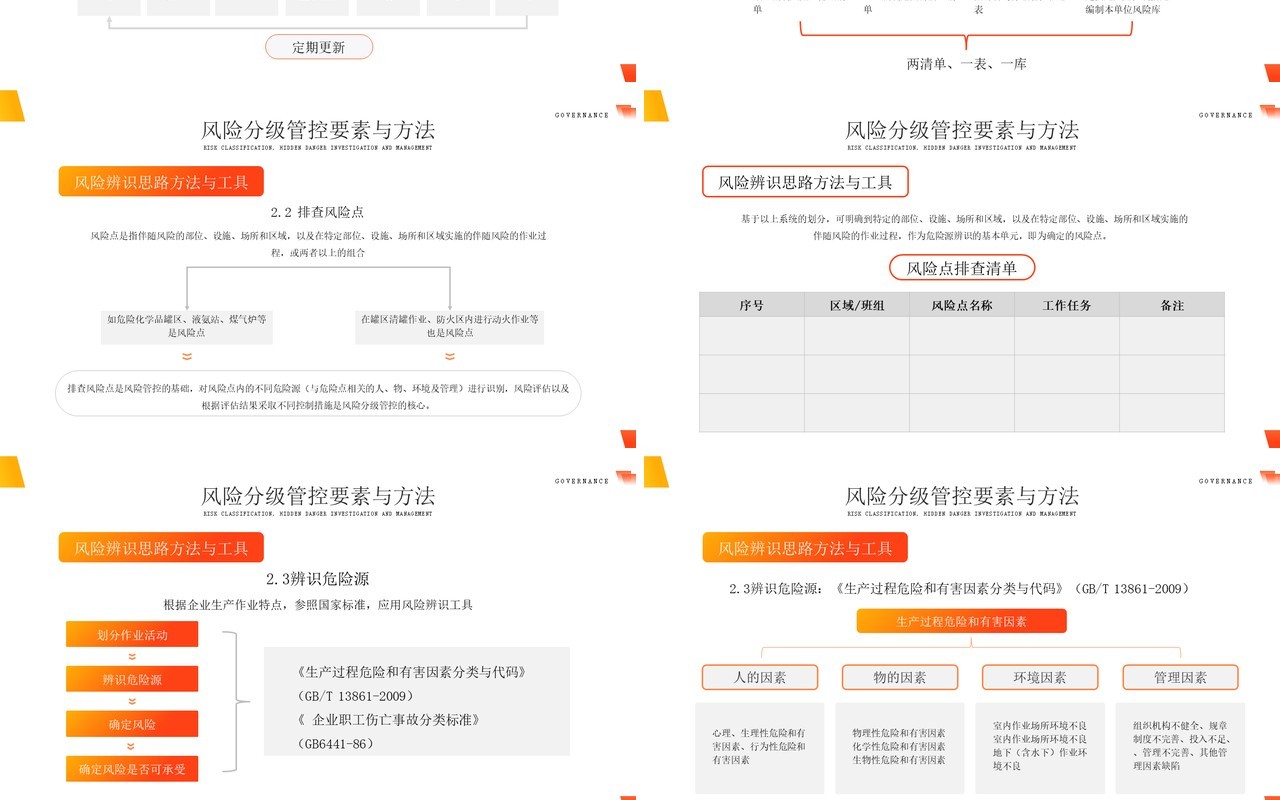Click the double chevron under 如危险化学品罐区 box
The height and width of the screenshot is (800, 1280).
pos(186,356)
